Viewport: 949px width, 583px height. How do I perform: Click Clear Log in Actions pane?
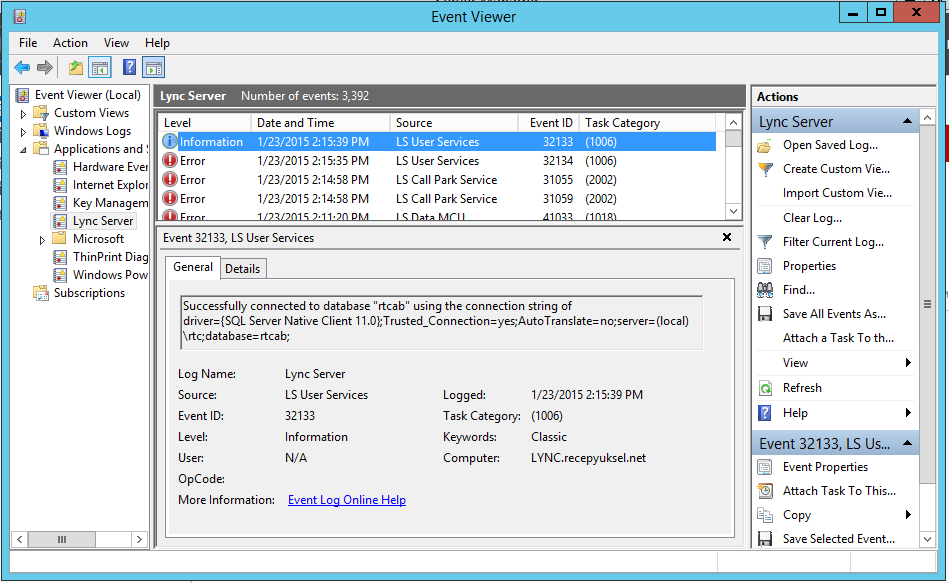(812, 218)
